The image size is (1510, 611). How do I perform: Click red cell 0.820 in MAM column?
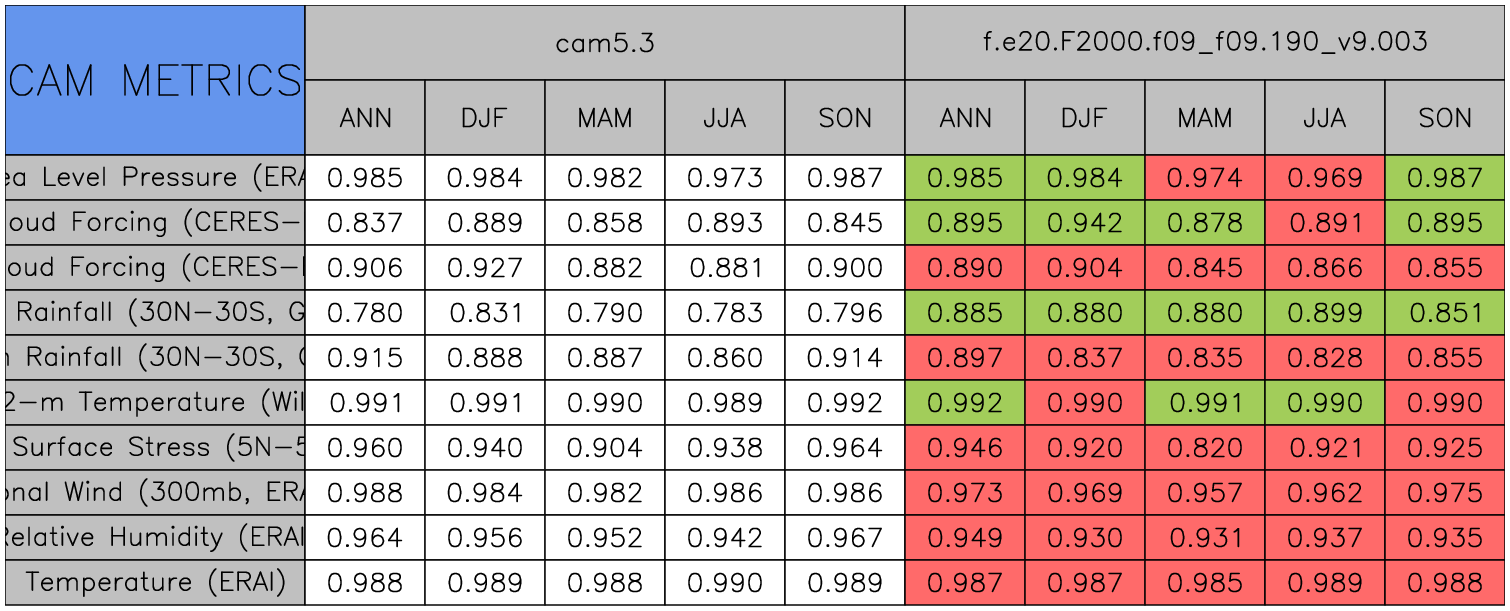(x=1204, y=448)
